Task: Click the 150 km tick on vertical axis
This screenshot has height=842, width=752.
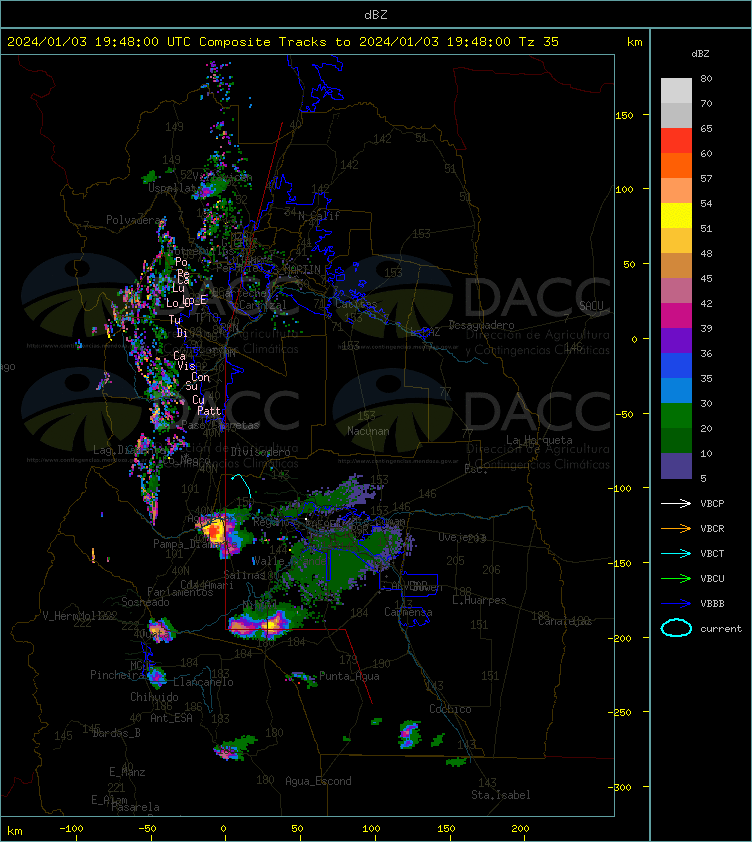Action: (x=624, y=115)
